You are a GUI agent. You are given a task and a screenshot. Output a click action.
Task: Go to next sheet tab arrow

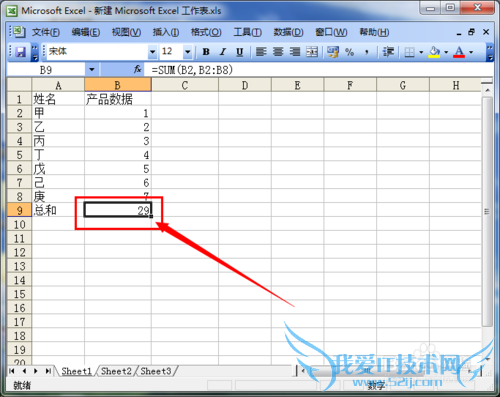click(x=36, y=371)
